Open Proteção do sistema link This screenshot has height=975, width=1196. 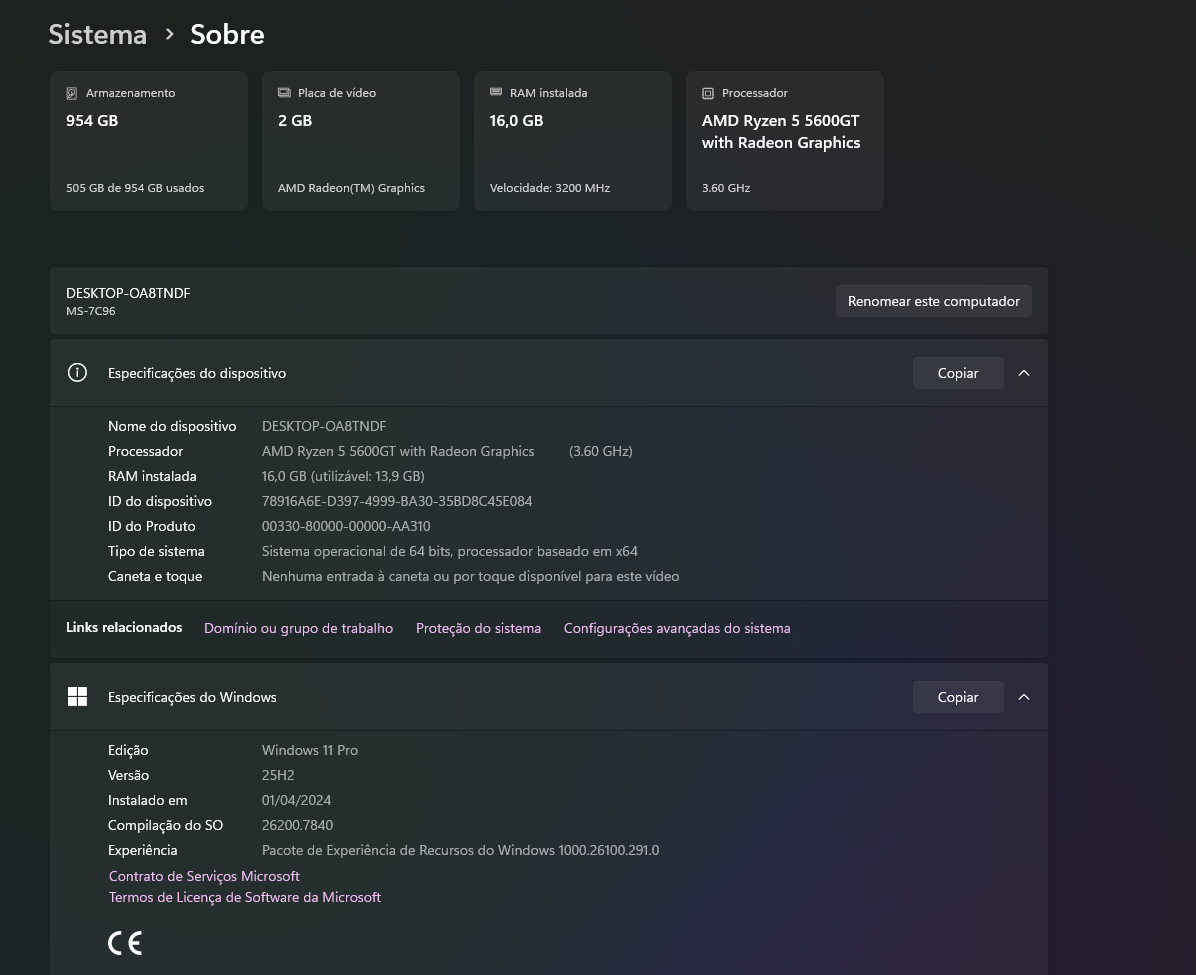(478, 628)
